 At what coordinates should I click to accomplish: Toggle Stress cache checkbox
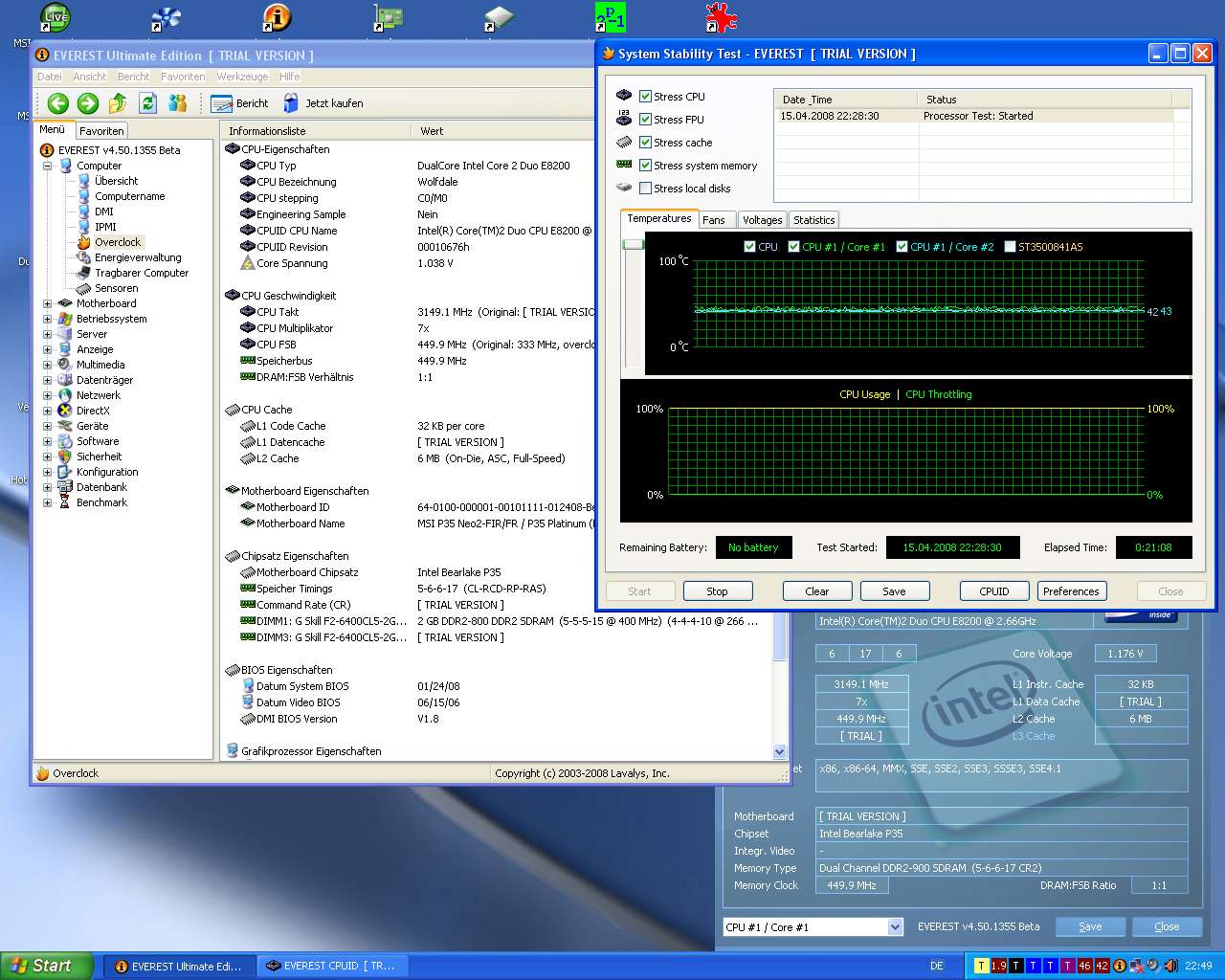(x=645, y=143)
